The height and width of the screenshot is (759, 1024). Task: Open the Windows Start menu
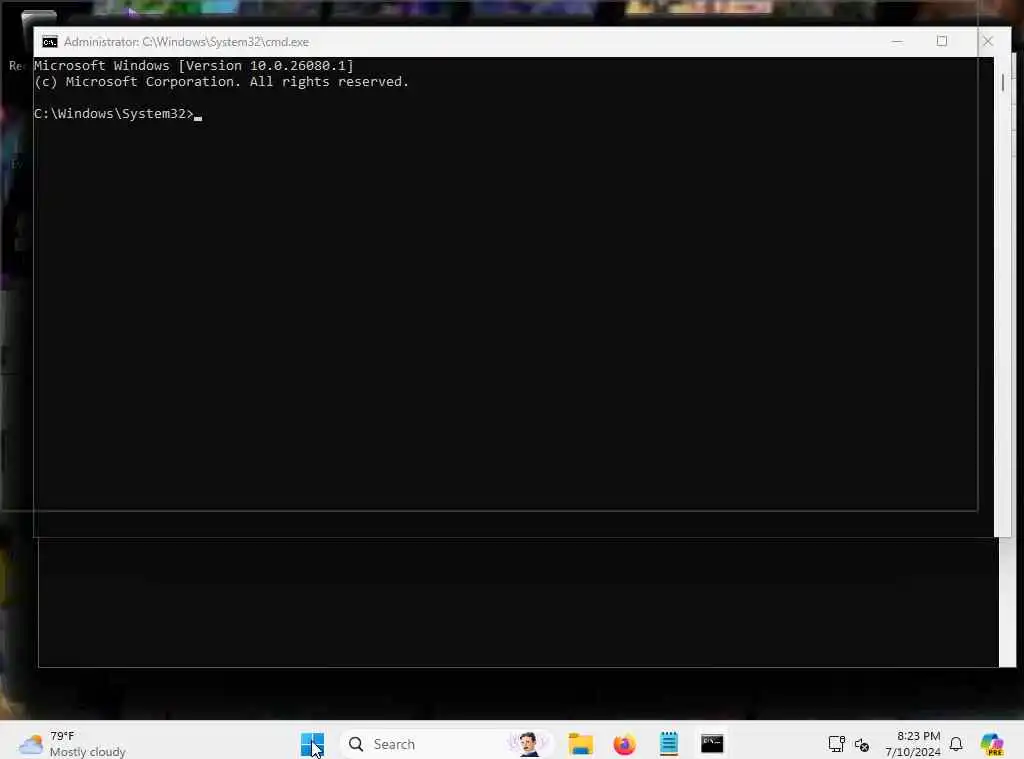312,744
